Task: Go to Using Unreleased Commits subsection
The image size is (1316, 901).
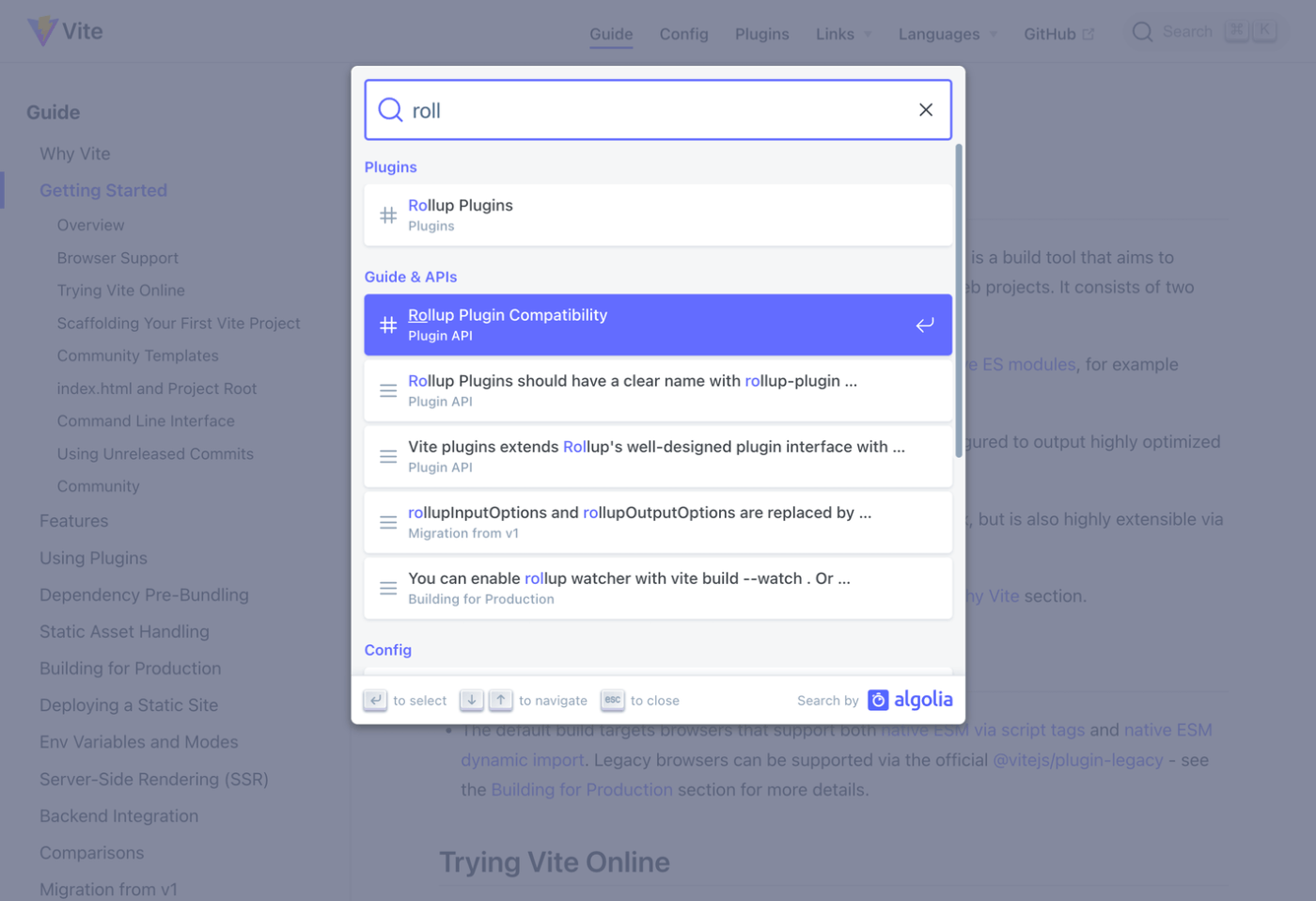Action: coord(155,453)
